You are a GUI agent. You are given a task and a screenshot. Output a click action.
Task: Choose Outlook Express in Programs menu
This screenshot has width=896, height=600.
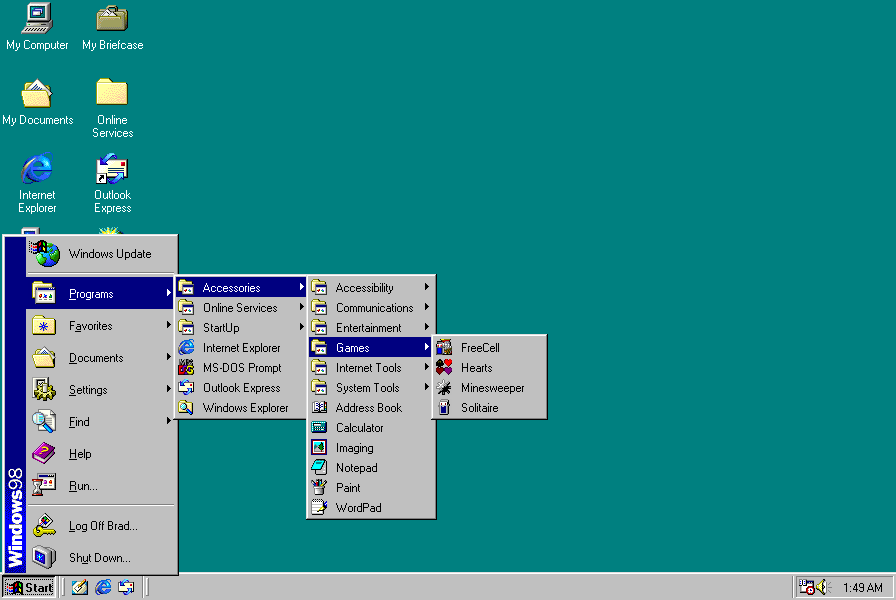(x=241, y=387)
